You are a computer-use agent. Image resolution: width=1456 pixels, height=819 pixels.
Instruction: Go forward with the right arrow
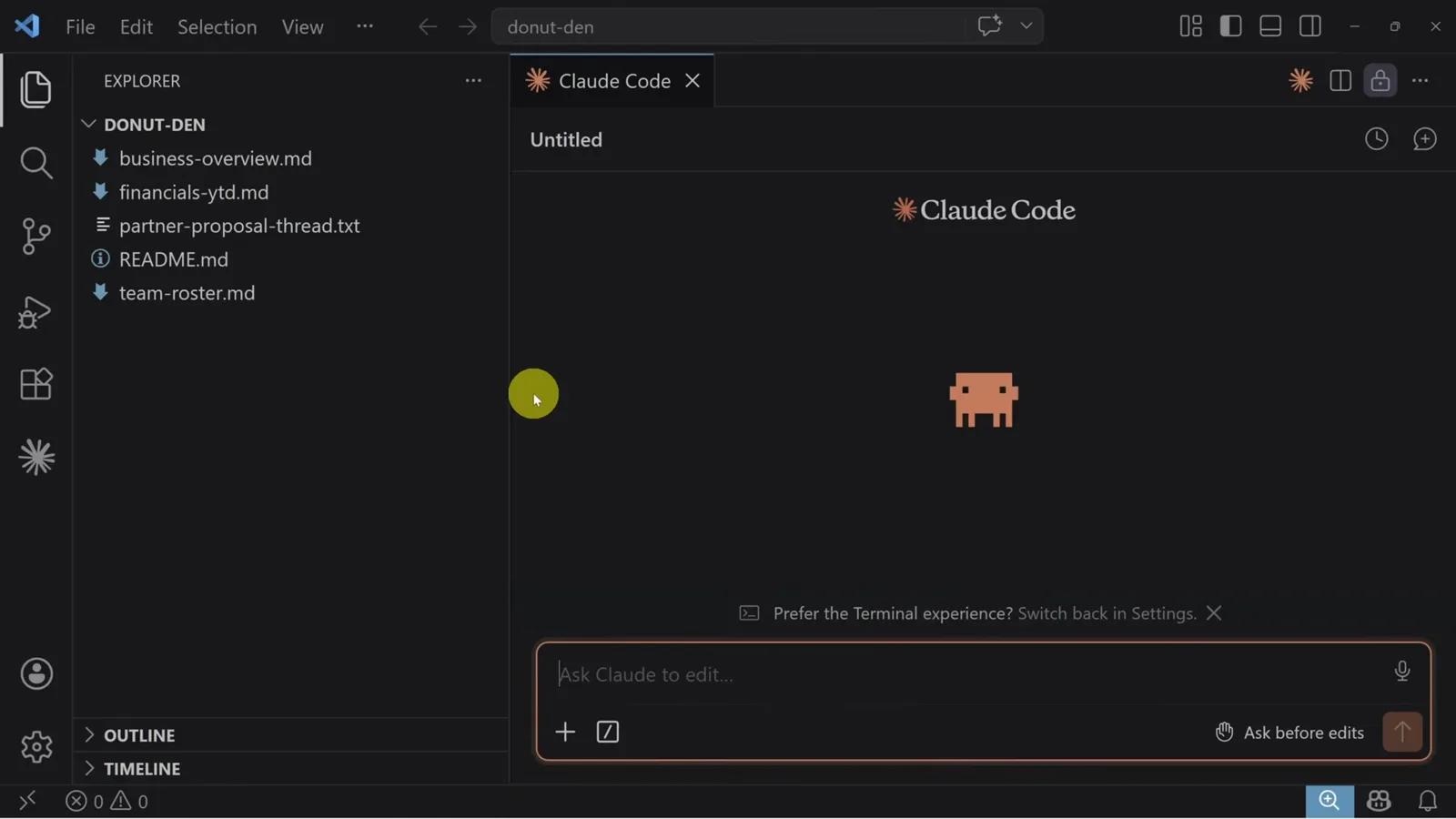(468, 26)
